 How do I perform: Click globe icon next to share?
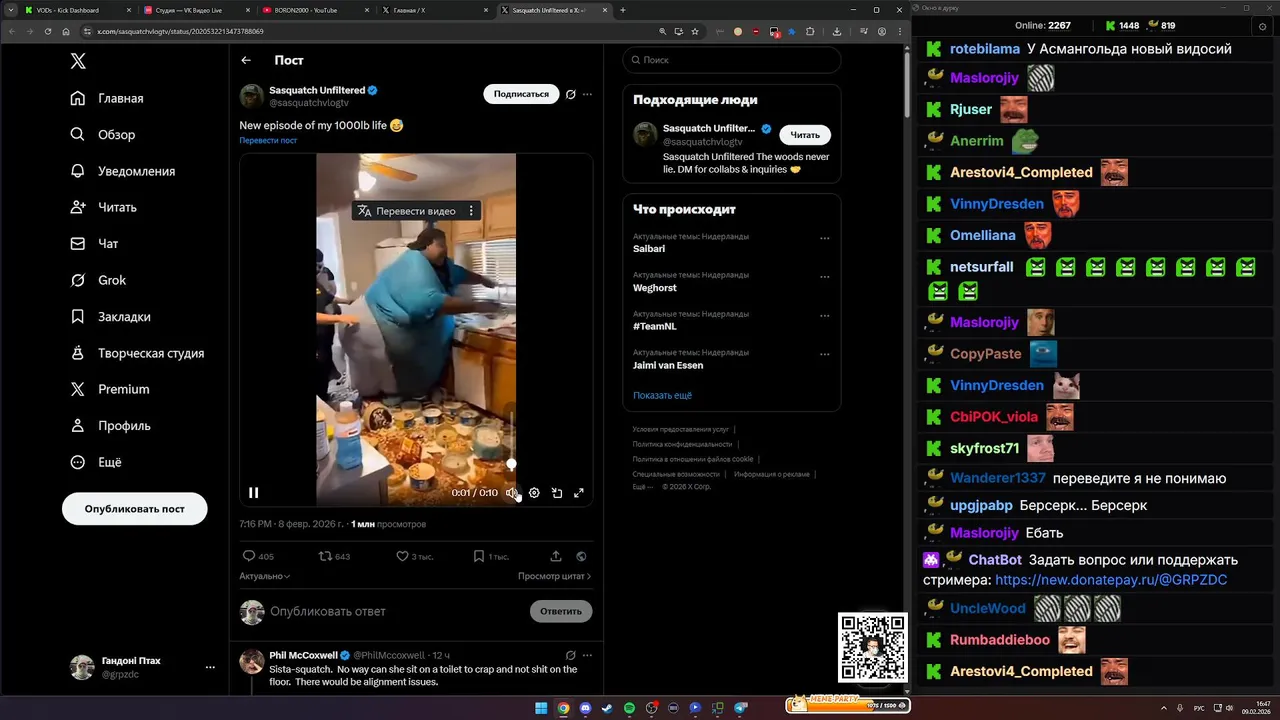click(581, 556)
